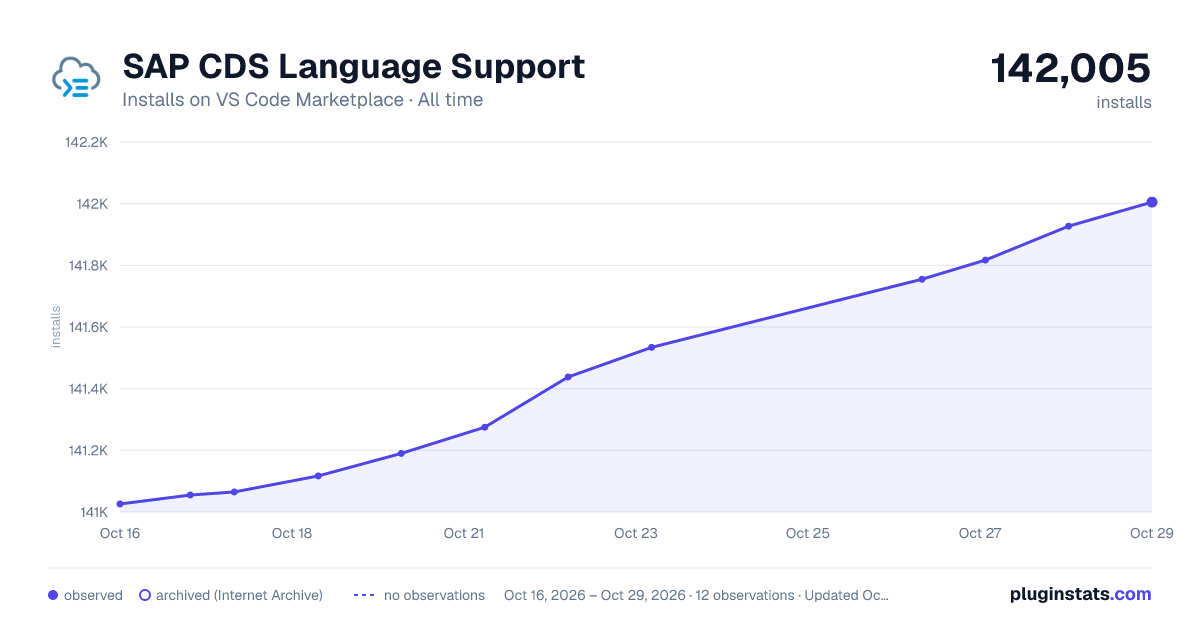Click the 141.2K y-axis label
1200x630 pixels.
coord(87,450)
